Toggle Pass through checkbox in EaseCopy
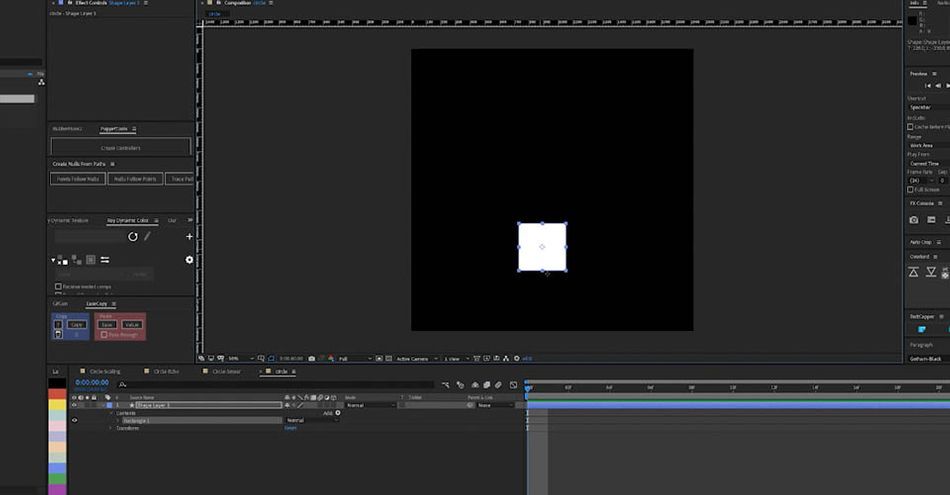Screen dimensions: 950x495 [x=104, y=334]
